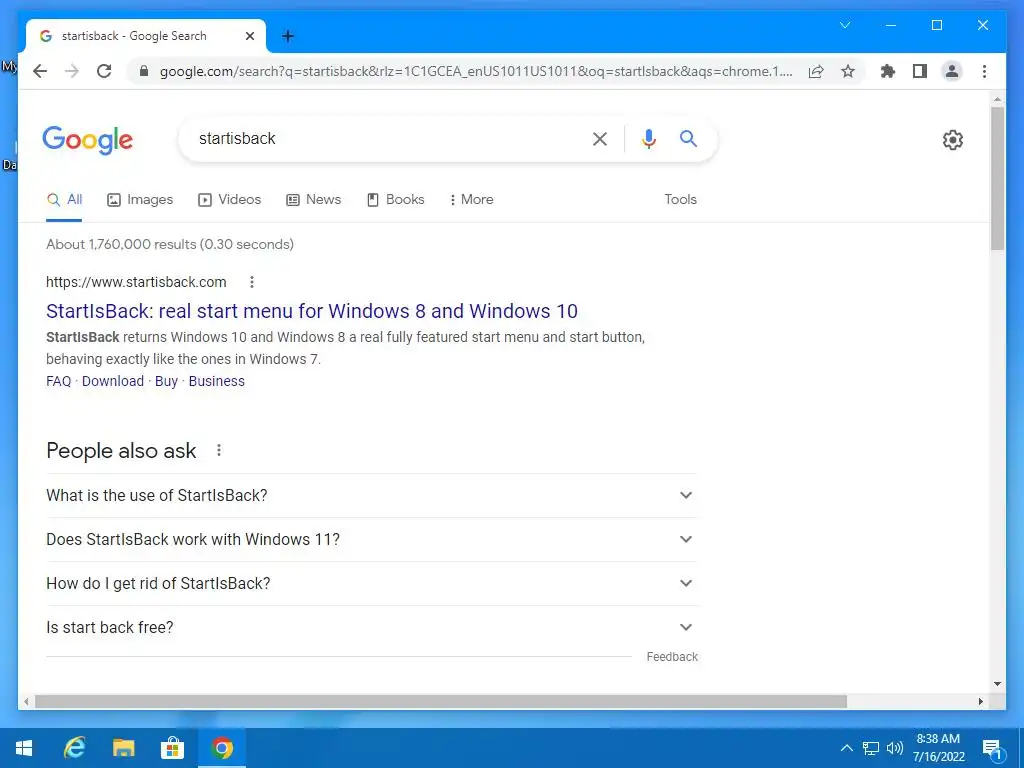View site security lock info

coord(144,71)
